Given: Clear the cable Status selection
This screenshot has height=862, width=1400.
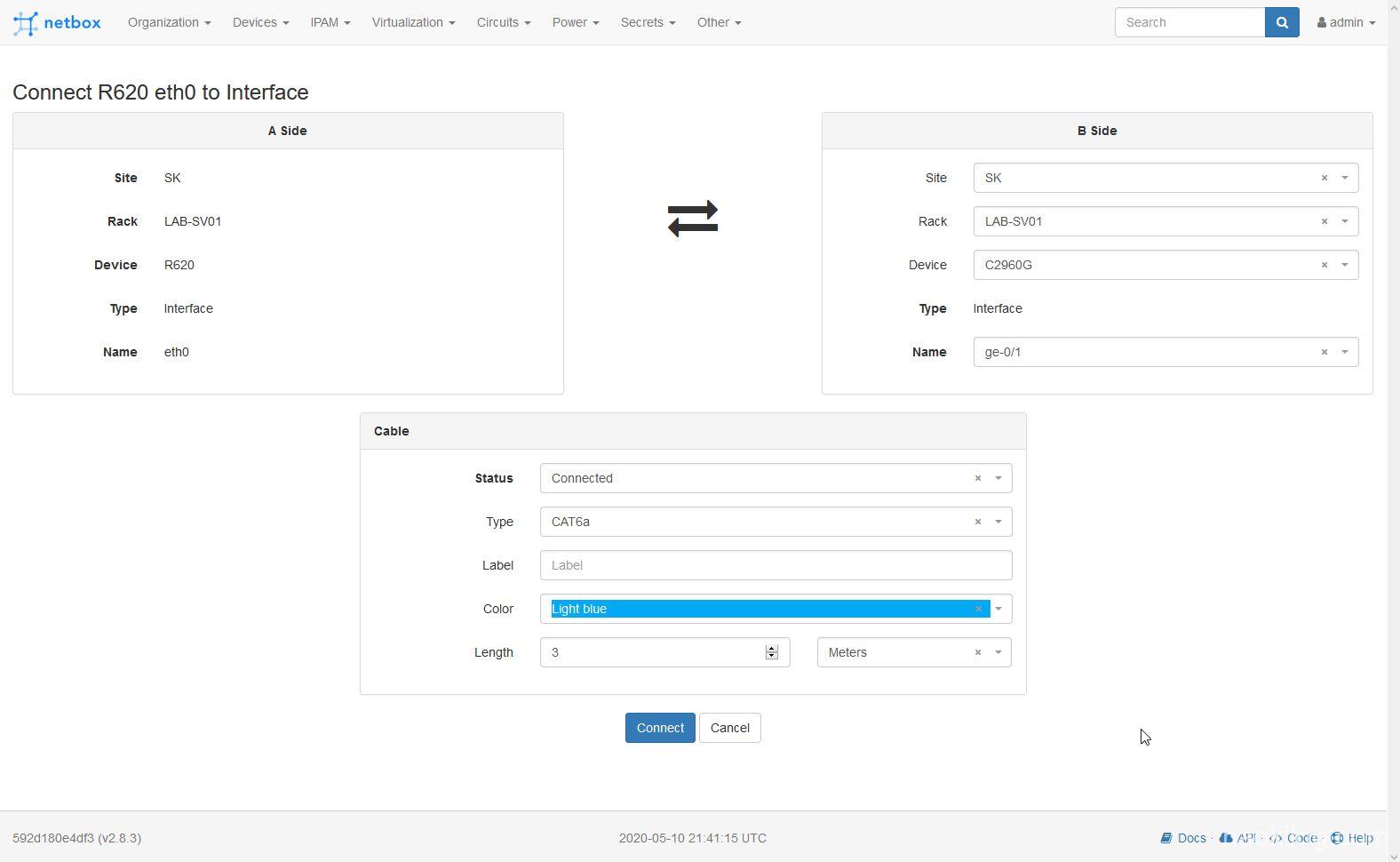Looking at the screenshot, I should click(x=978, y=478).
